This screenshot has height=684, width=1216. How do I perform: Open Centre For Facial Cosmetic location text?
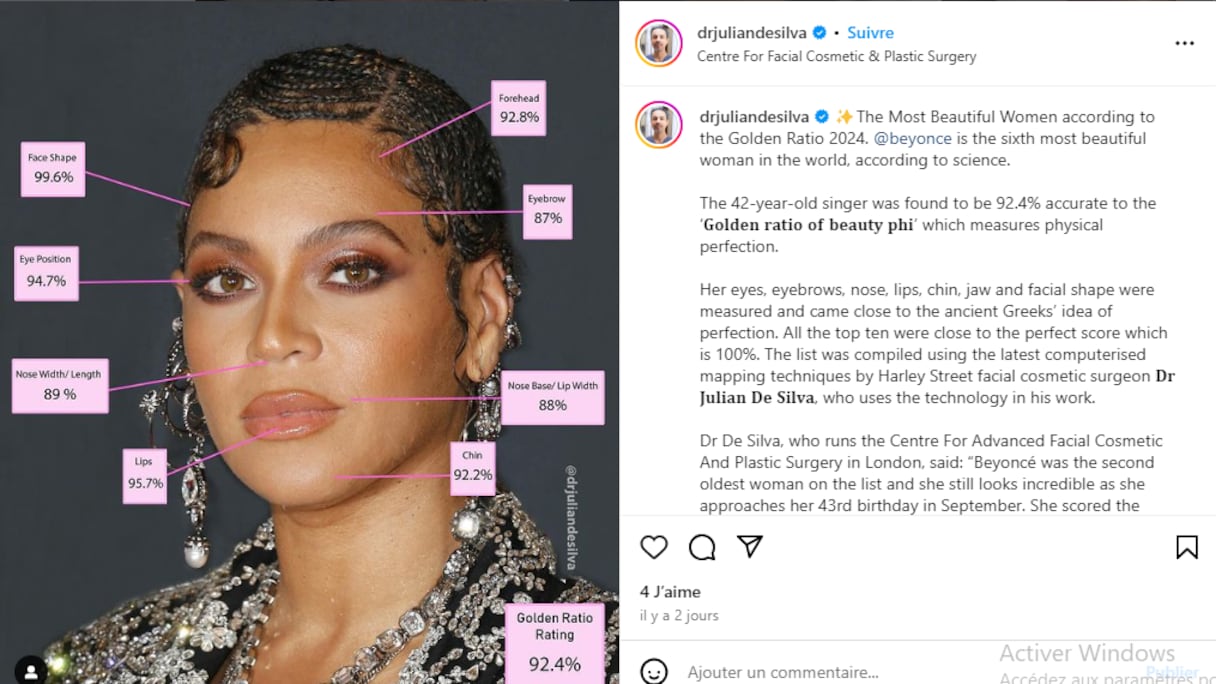pyautogui.click(x=837, y=56)
